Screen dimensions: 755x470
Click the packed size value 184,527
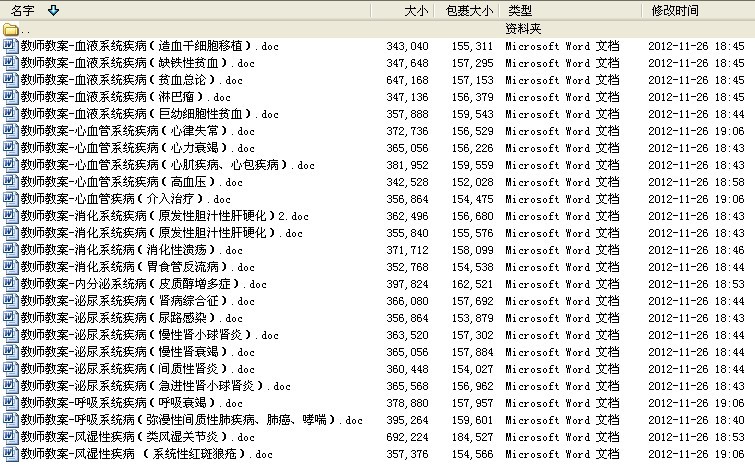click(x=472, y=437)
